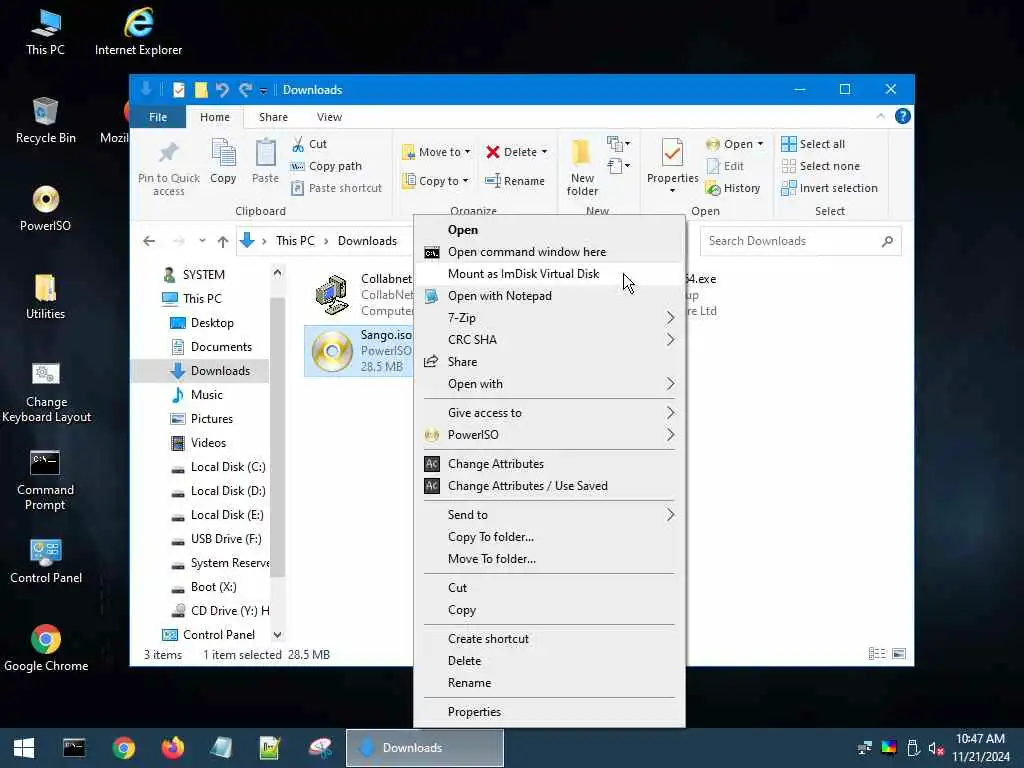Open Control Panel desktop shortcut
The height and width of the screenshot is (768, 1024).
click(46, 562)
